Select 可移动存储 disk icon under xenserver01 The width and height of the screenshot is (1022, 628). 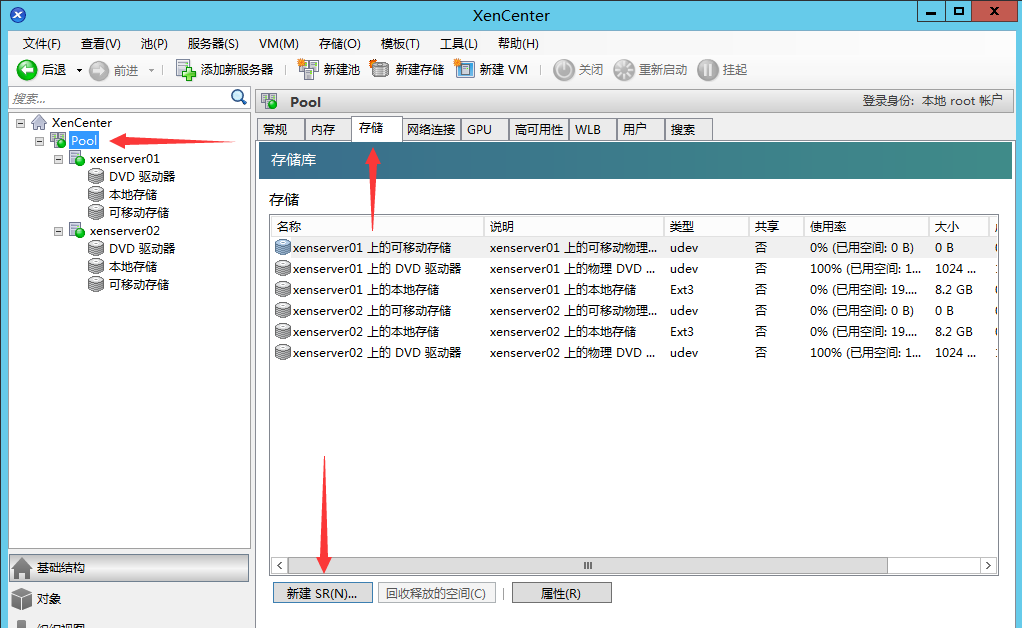click(96, 212)
